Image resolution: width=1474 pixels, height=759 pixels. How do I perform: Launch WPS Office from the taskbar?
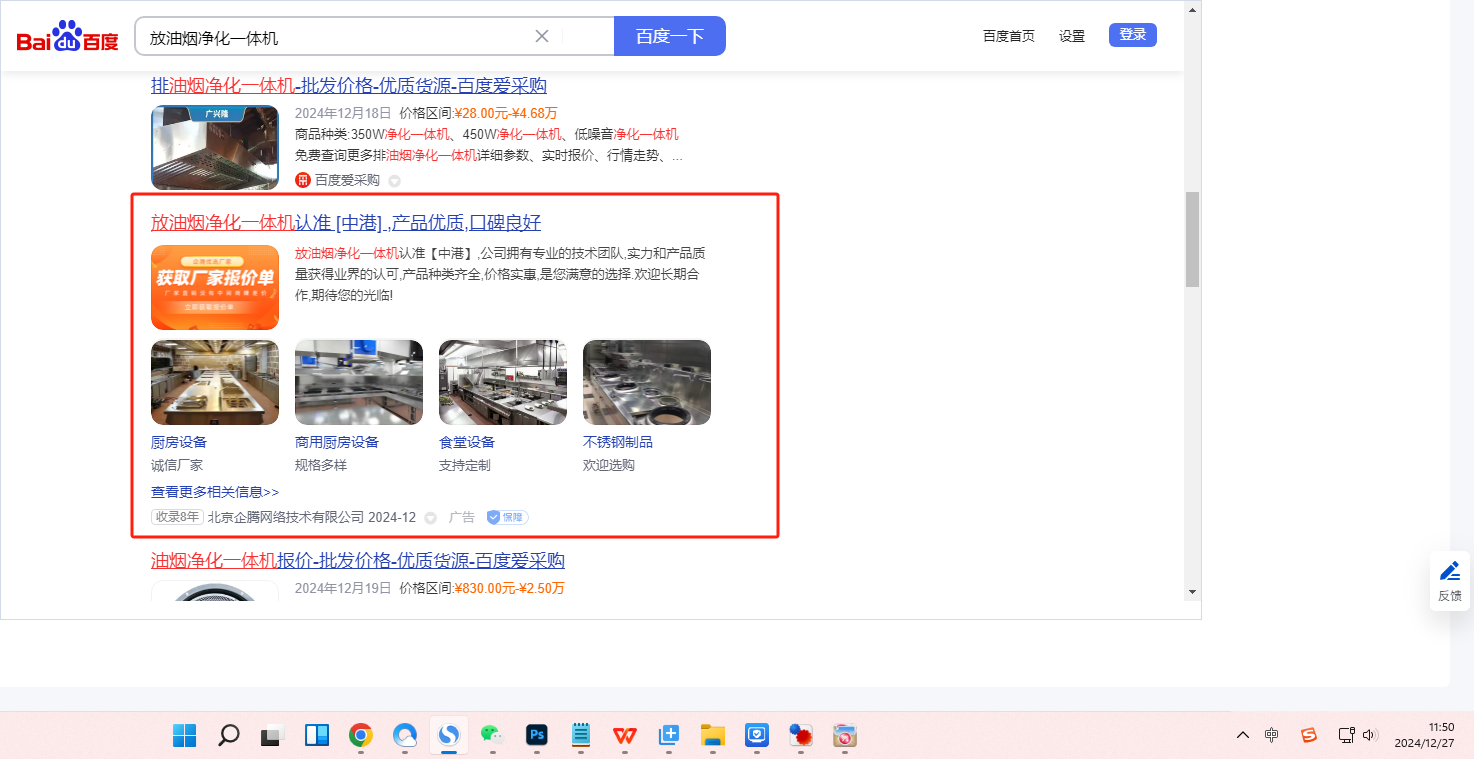pos(625,736)
